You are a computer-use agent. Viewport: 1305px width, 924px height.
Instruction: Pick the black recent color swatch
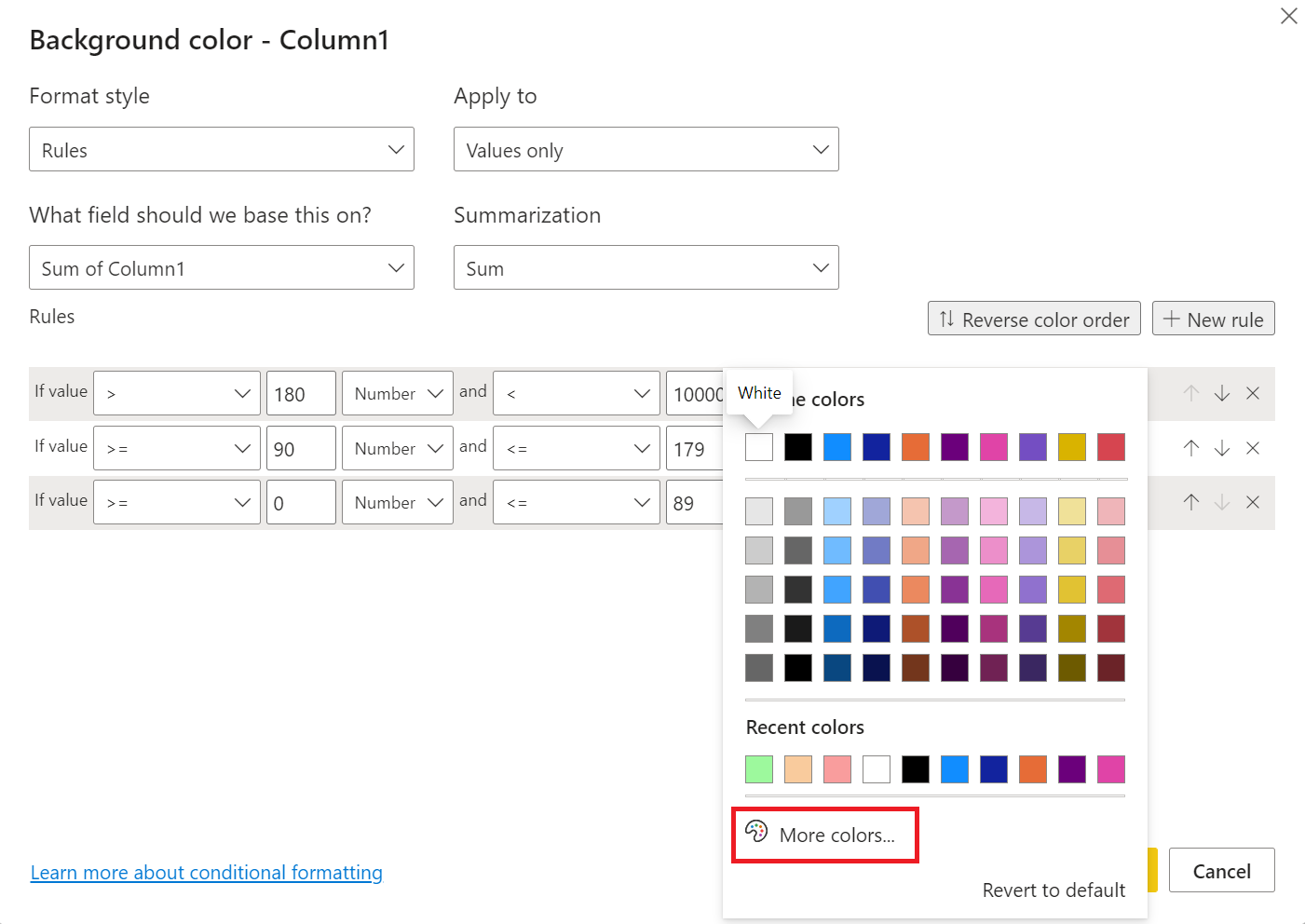(916, 769)
